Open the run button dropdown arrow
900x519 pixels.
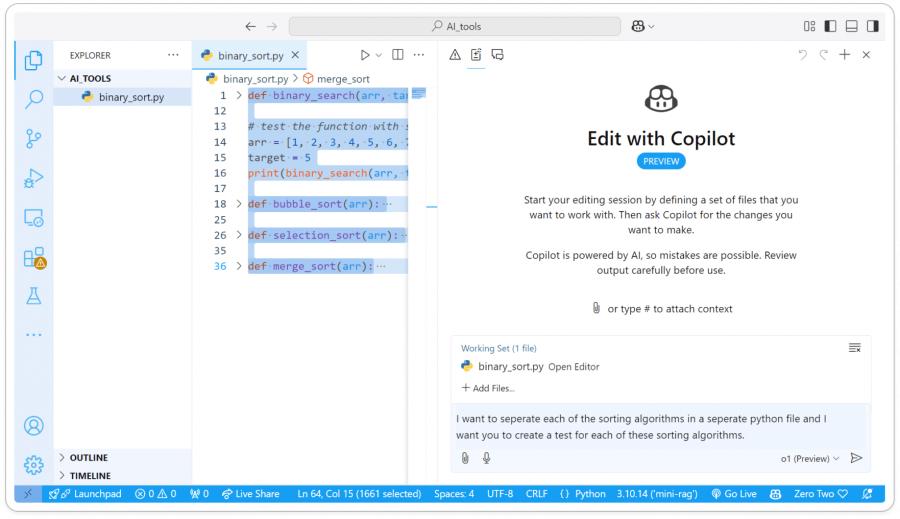coord(379,55)
